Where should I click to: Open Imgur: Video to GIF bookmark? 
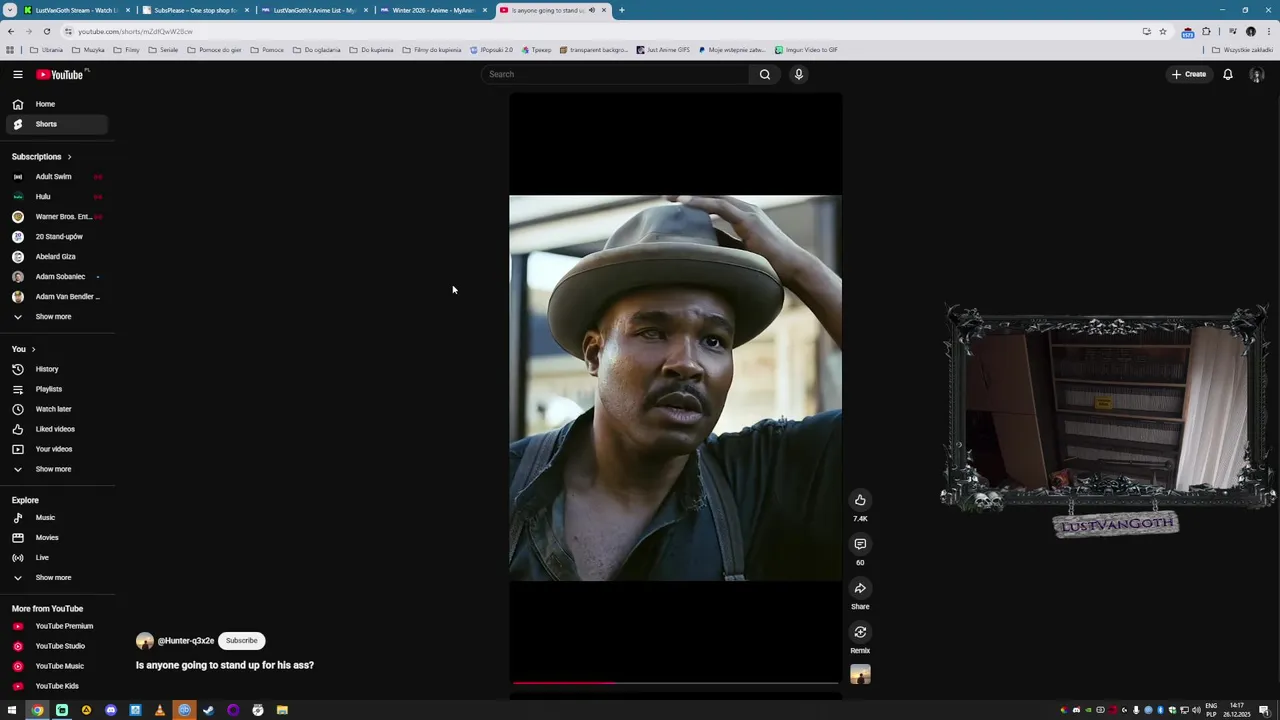tap(806, 50)
